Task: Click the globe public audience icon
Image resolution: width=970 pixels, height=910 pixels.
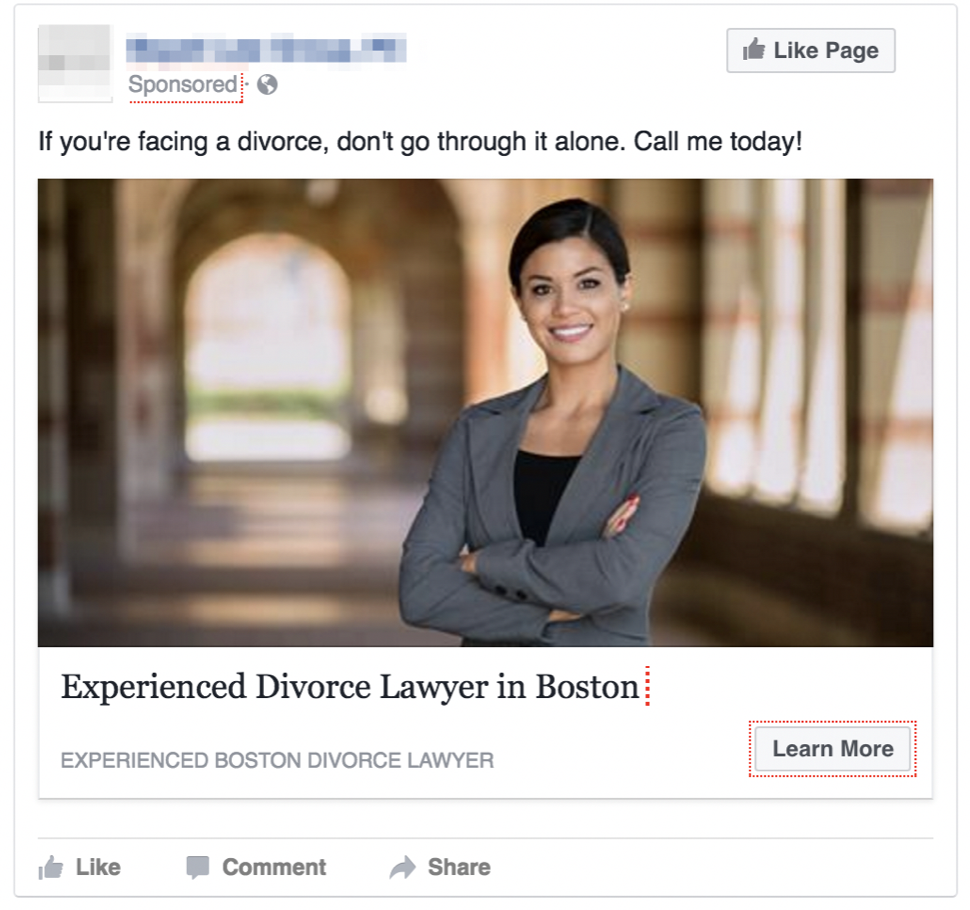Action: pyautogui.click(x=267, y=84)
